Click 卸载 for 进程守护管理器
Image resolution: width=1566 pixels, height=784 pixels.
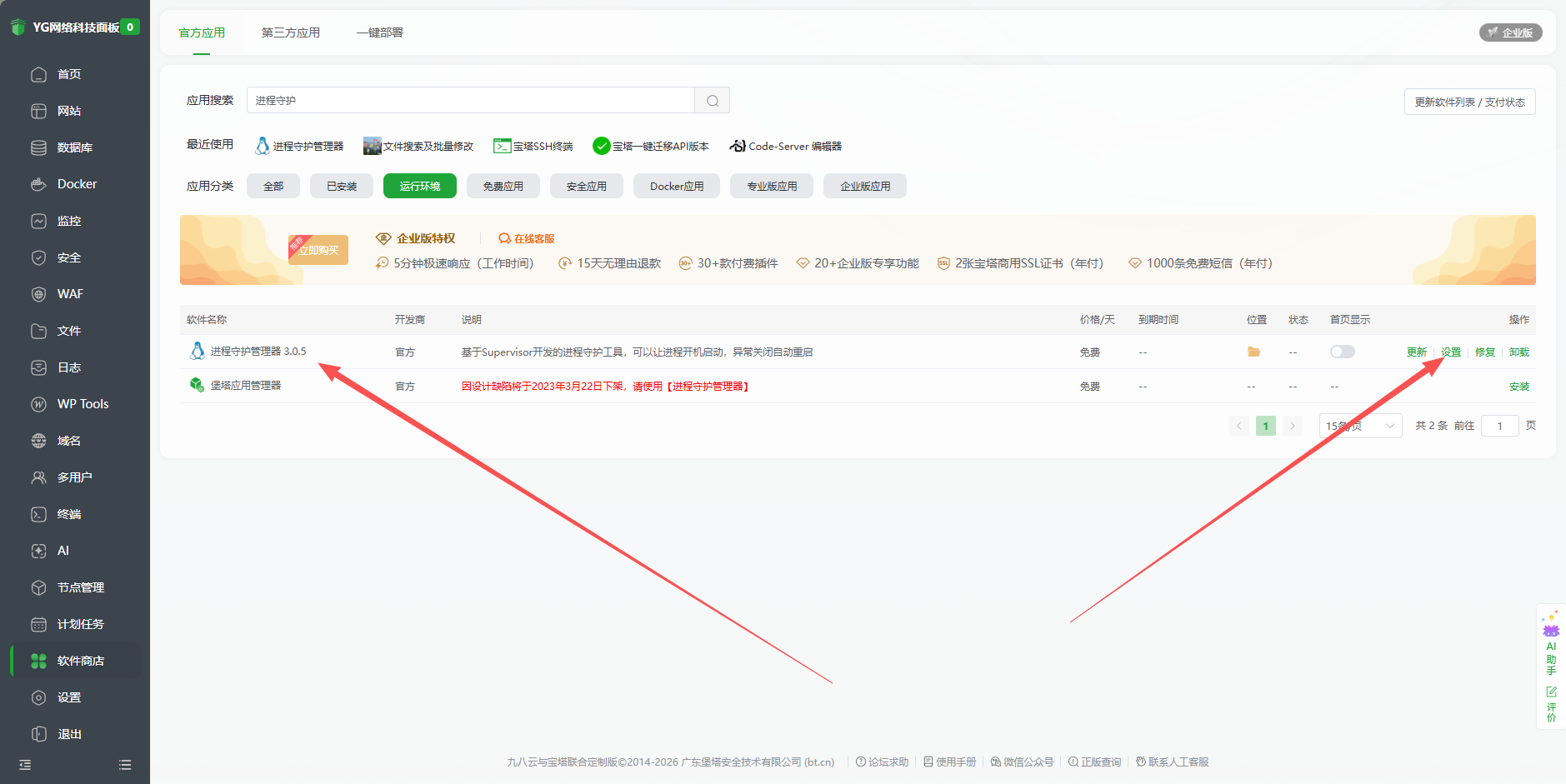(1519, 352)
